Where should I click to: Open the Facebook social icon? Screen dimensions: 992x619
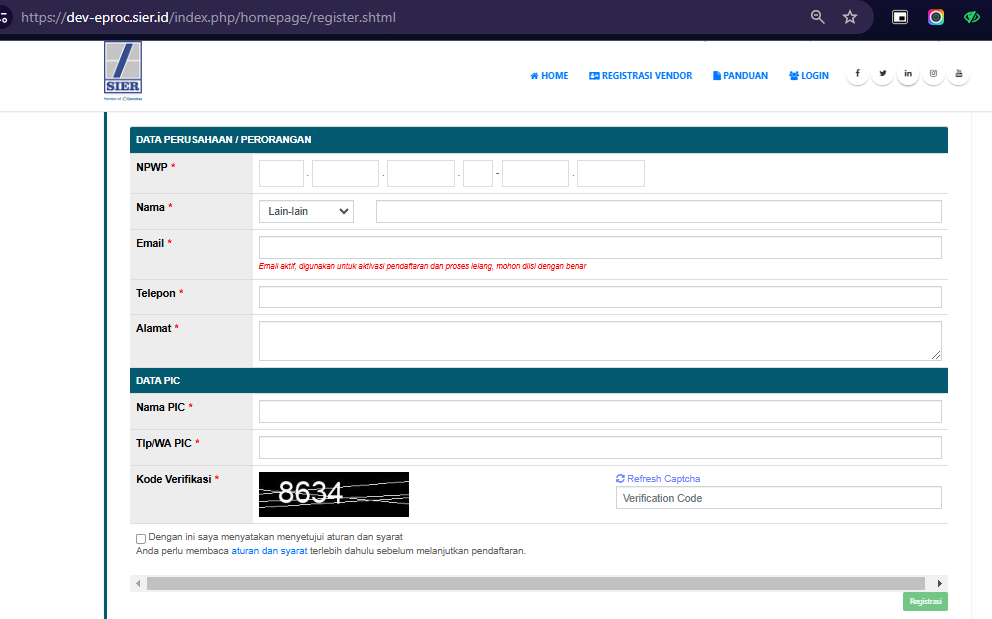tap(857, 74)
